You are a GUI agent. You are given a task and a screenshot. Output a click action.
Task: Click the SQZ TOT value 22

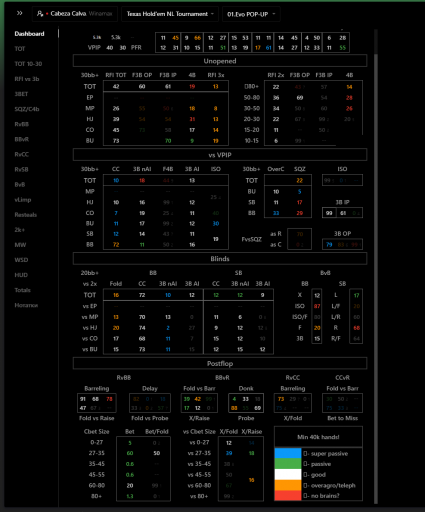coord(299,180)
